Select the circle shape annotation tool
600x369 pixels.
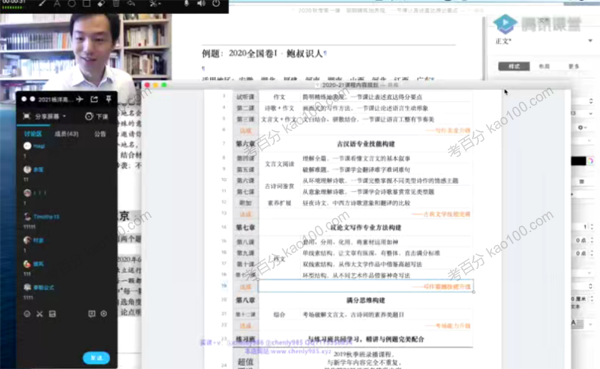(72, 3)
